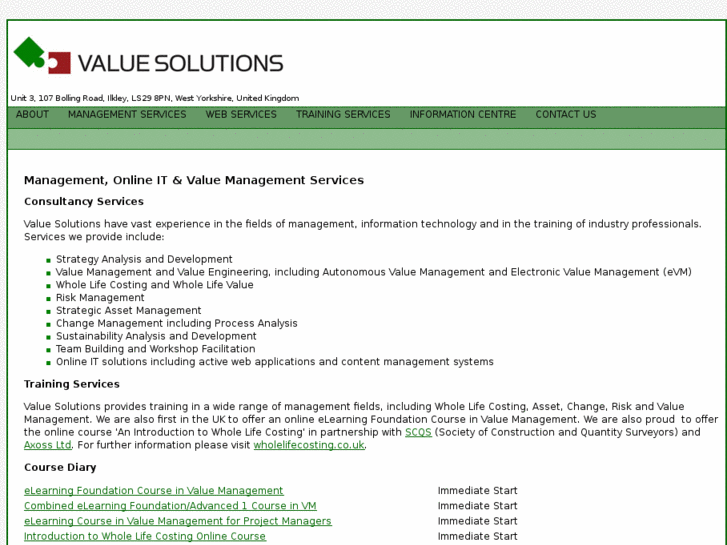Image resolution: width=727 pixels, height=545 pixels.
Task: Click 'Team Building and Workshop Facilitation' item
Action: (x=156, y=349)
